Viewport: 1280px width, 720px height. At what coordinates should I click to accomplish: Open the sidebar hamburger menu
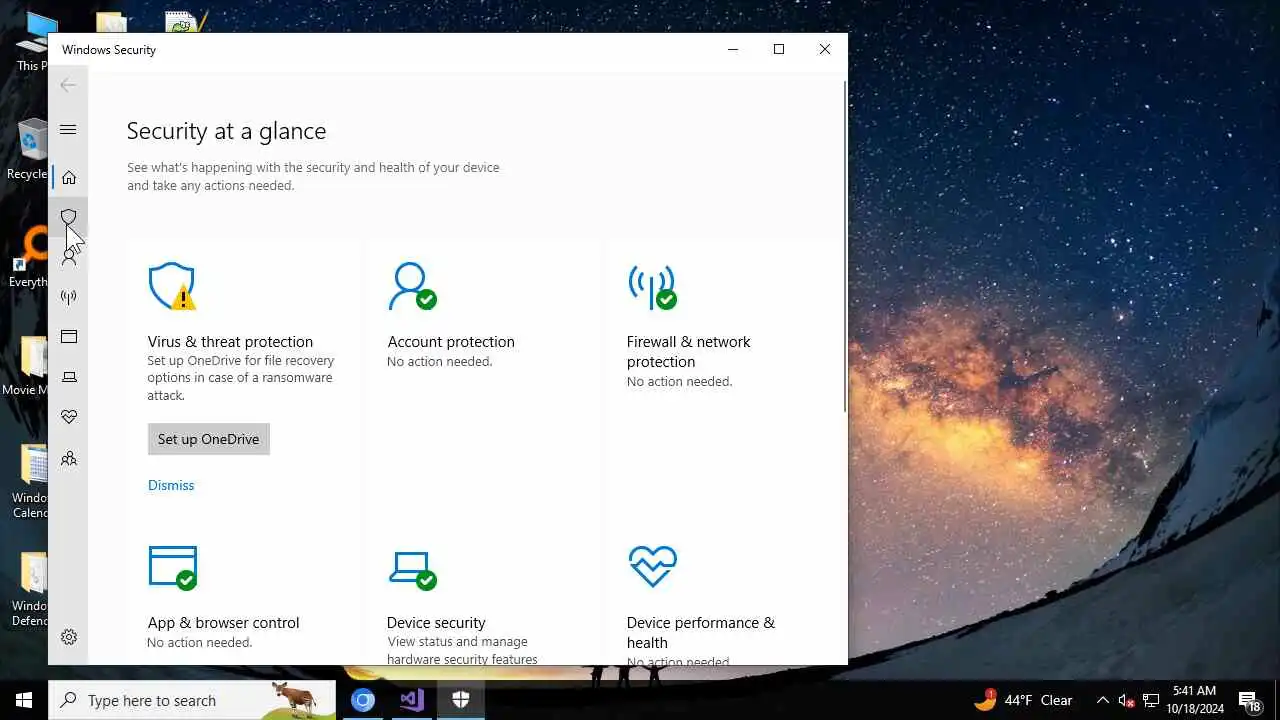click(68, 130)
